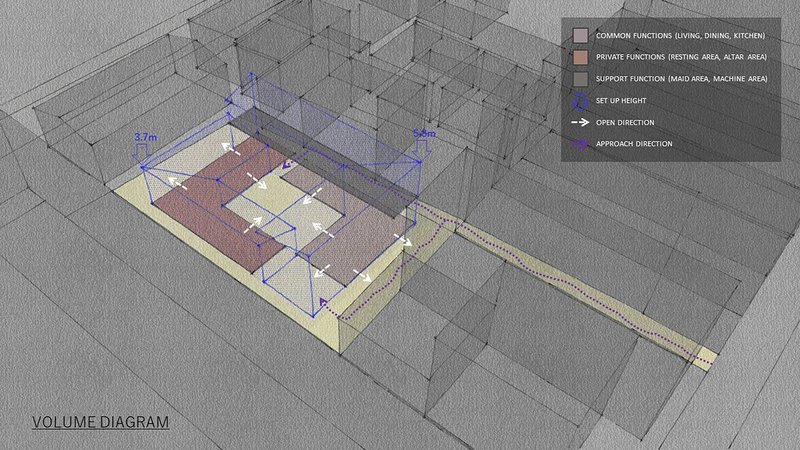The image size is (800, 450).
Task: Click the Private Functions color swatch in legend
Action: pyautogui.click(x=579, y=57)
